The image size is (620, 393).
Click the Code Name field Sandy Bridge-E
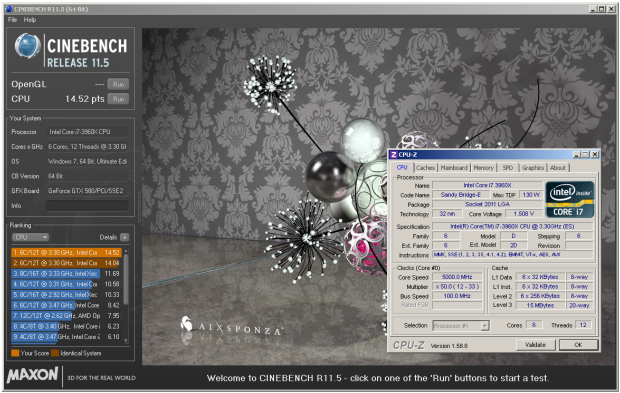click(461, 195)
